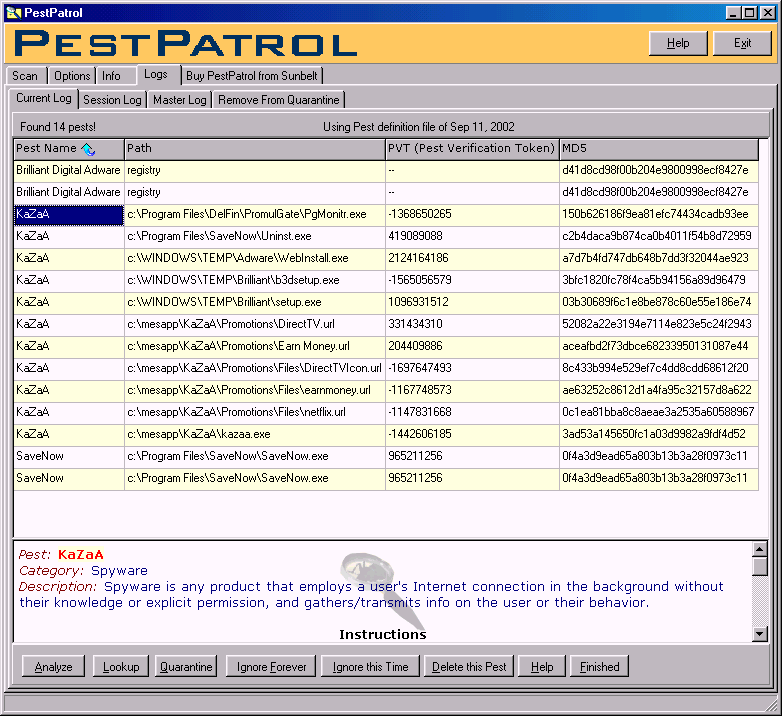The image size is (782, 716).
Task: View the Master Log sub-tab
Action: click(x=180, y=100)
